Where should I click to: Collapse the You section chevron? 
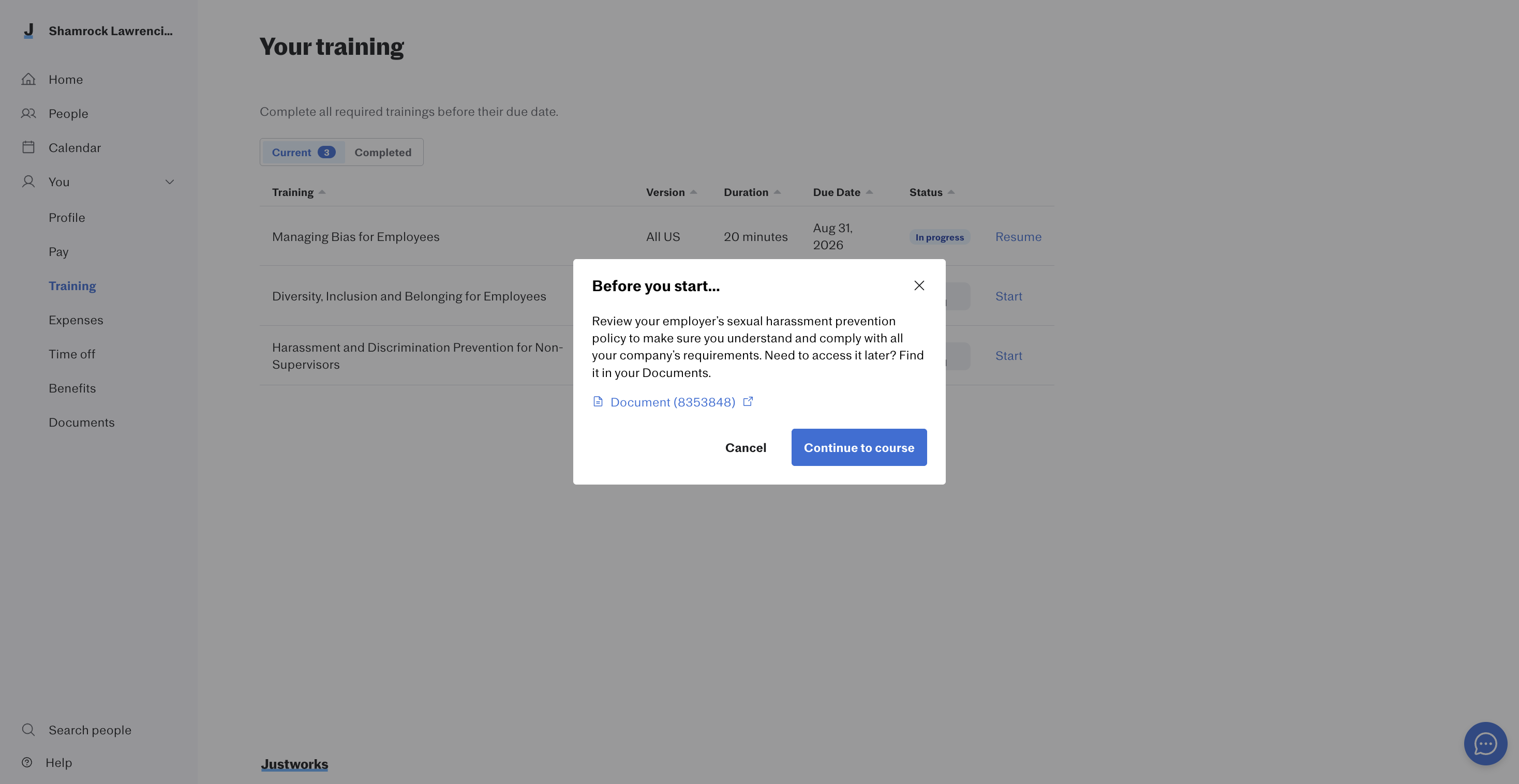point(170,182)
